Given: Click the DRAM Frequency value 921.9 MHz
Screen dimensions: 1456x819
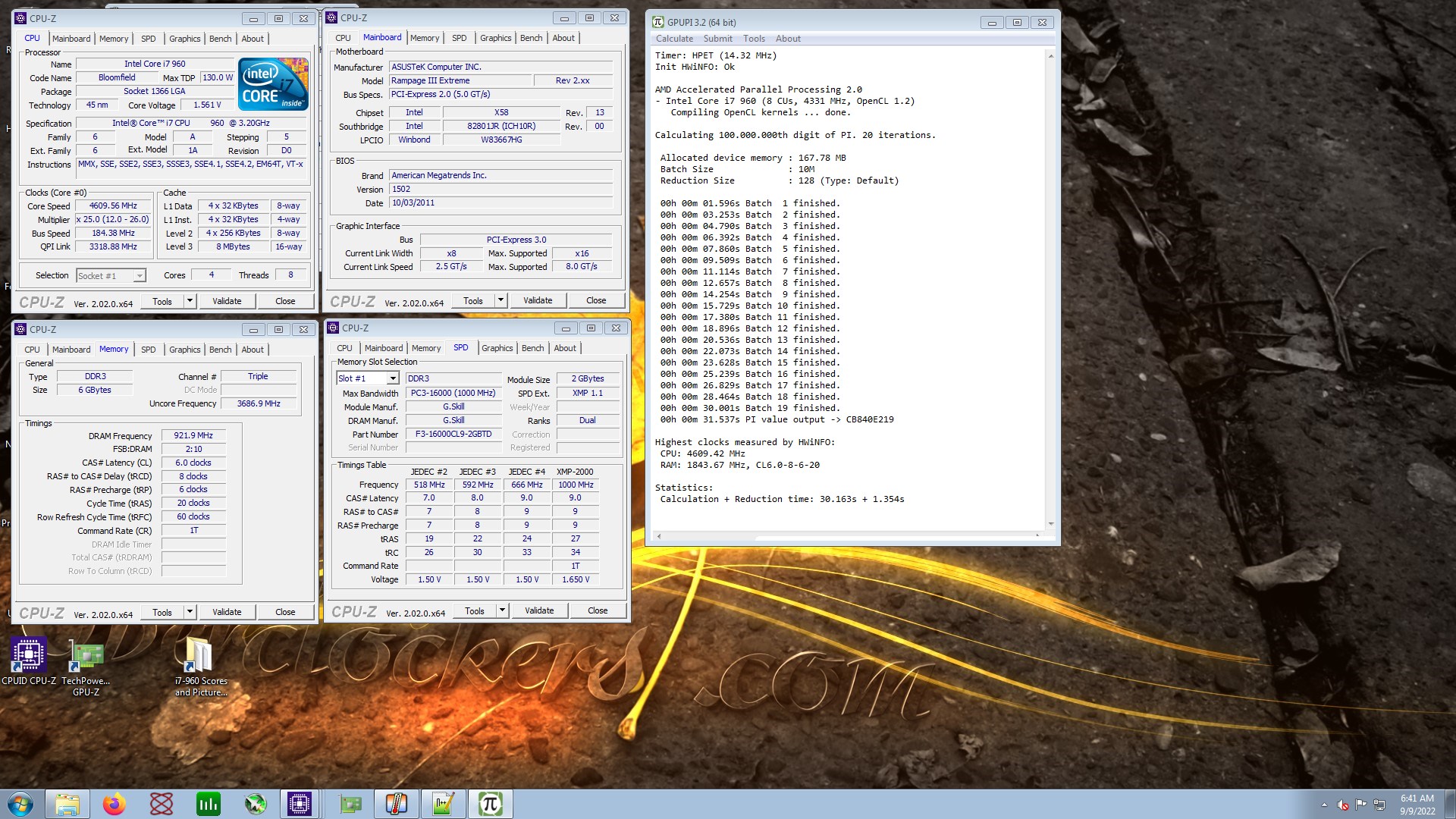Looking at the screenshot, I should 193,436.
